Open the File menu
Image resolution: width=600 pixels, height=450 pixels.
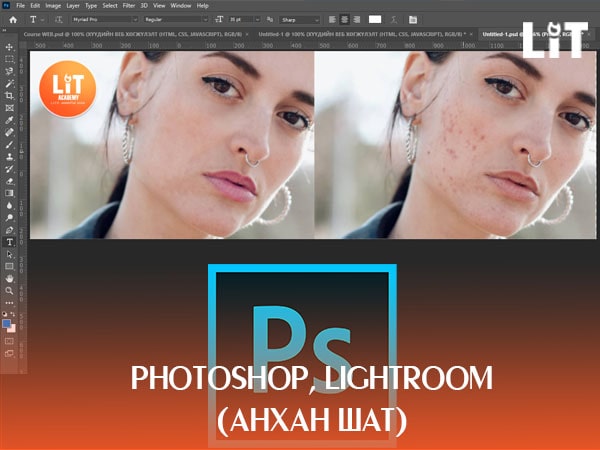click(x=20, y=6)
